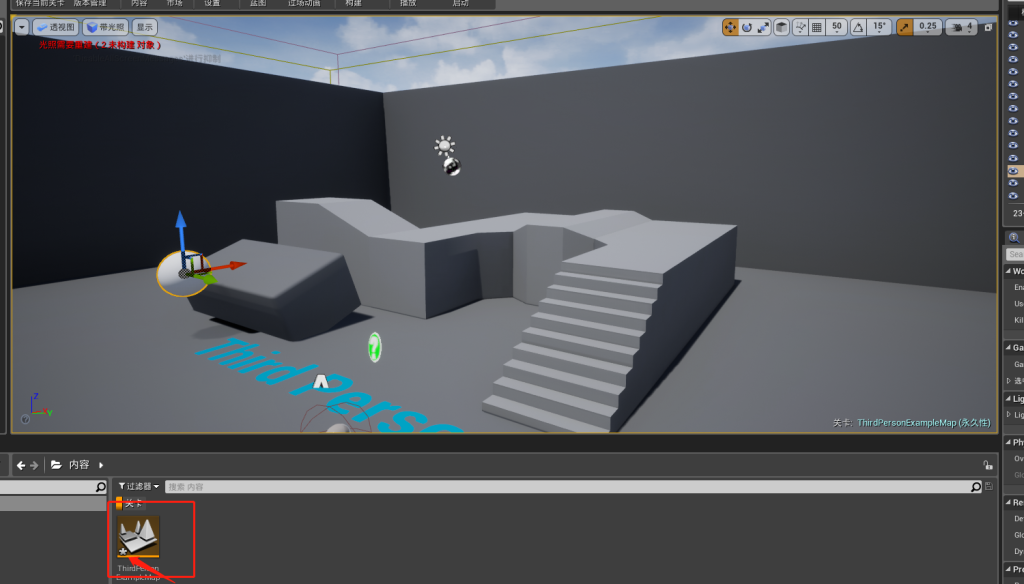Toggle the eye in the highlighted outliner row

(x=1013, y=171)
